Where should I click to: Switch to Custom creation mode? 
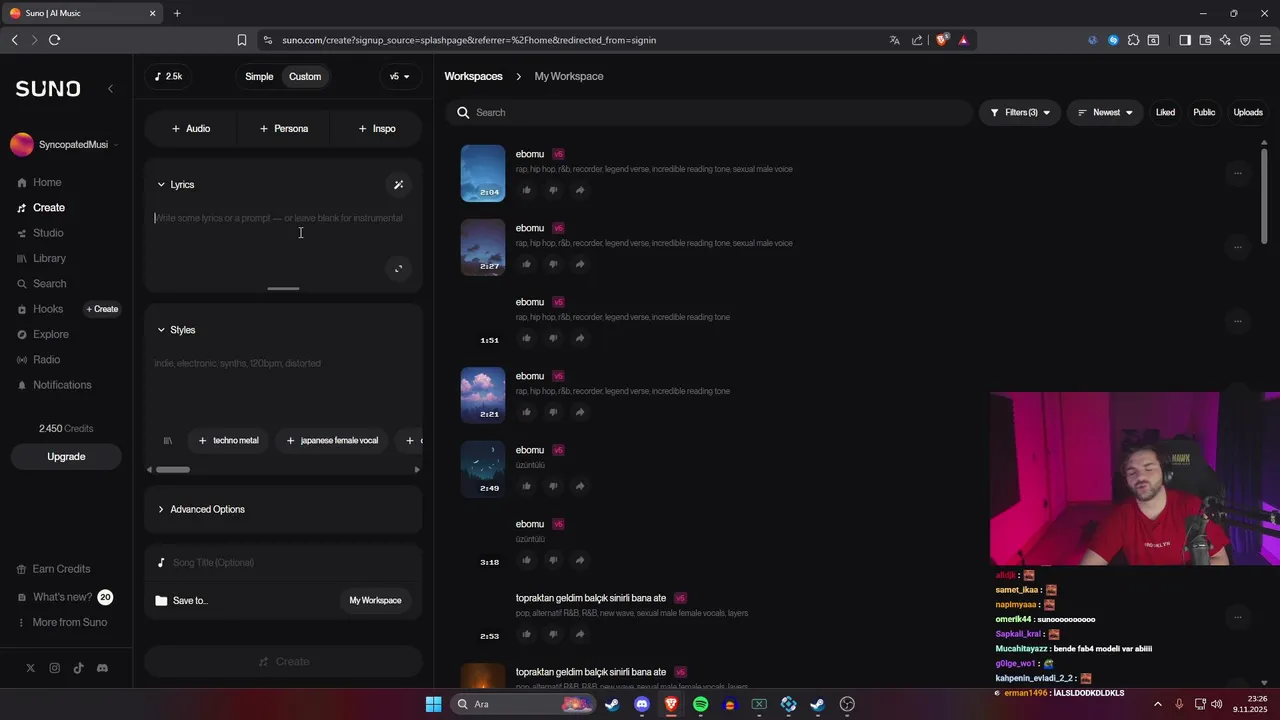[305, 77]
